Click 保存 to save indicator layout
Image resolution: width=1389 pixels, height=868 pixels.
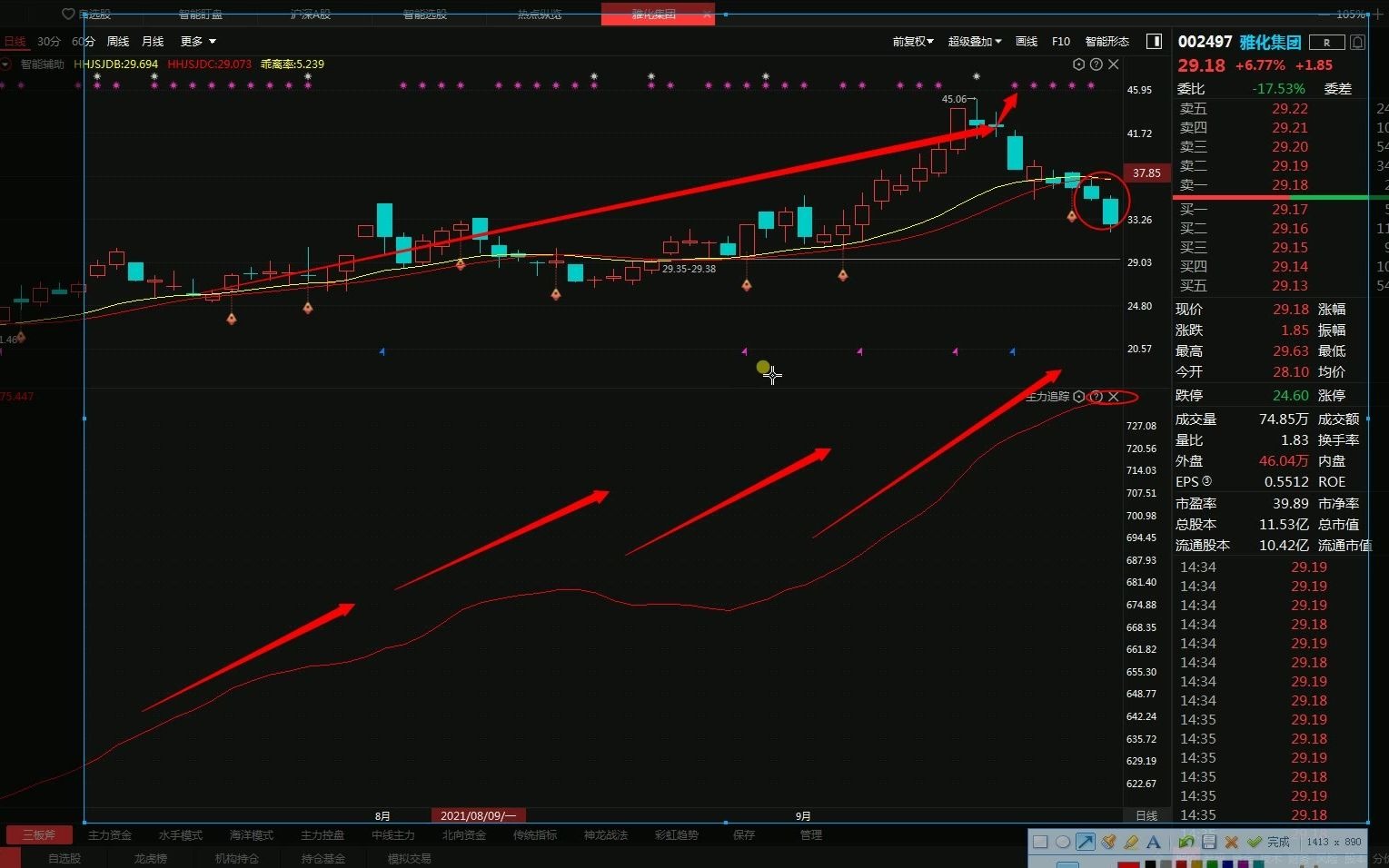point(744,834)
